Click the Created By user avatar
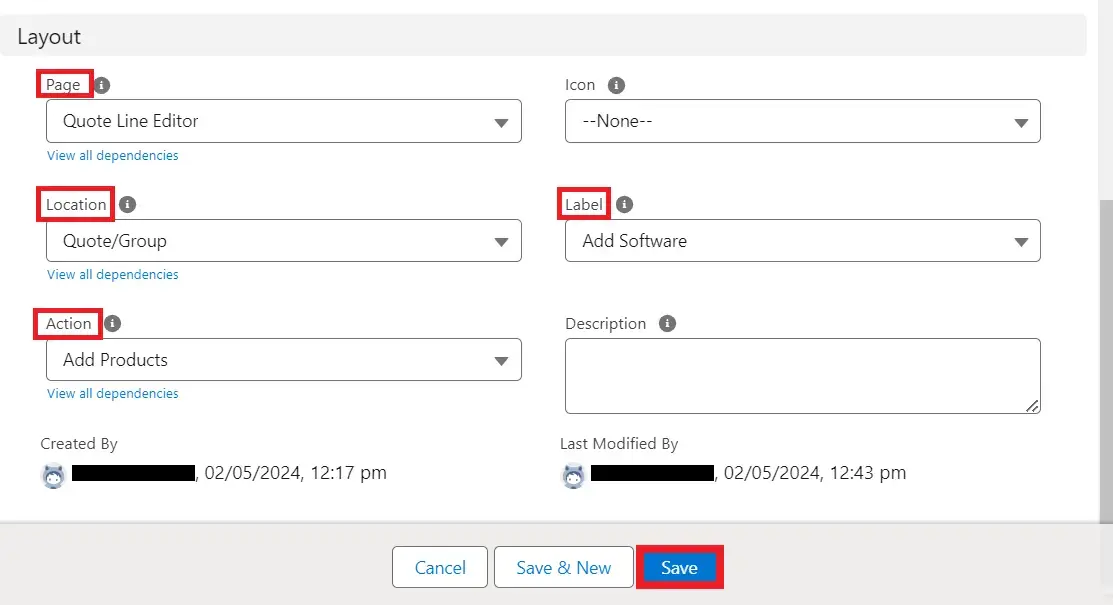 [x=53, y=475]
